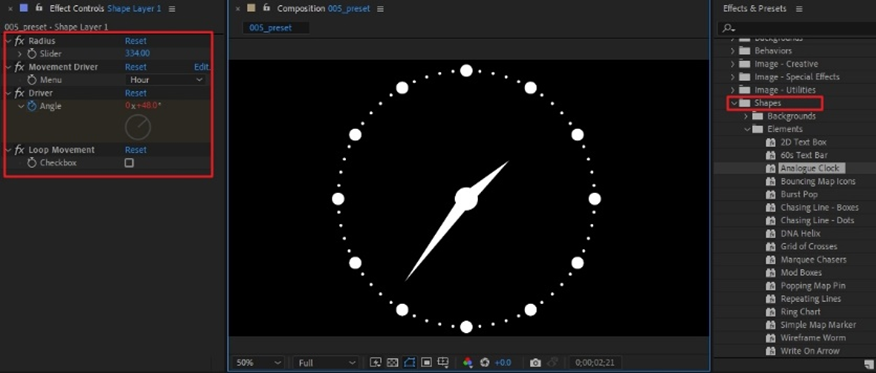The height and width of the screenshot is (373, 876).
Task: Click the reset exposure icon
Action: point(484,363)
